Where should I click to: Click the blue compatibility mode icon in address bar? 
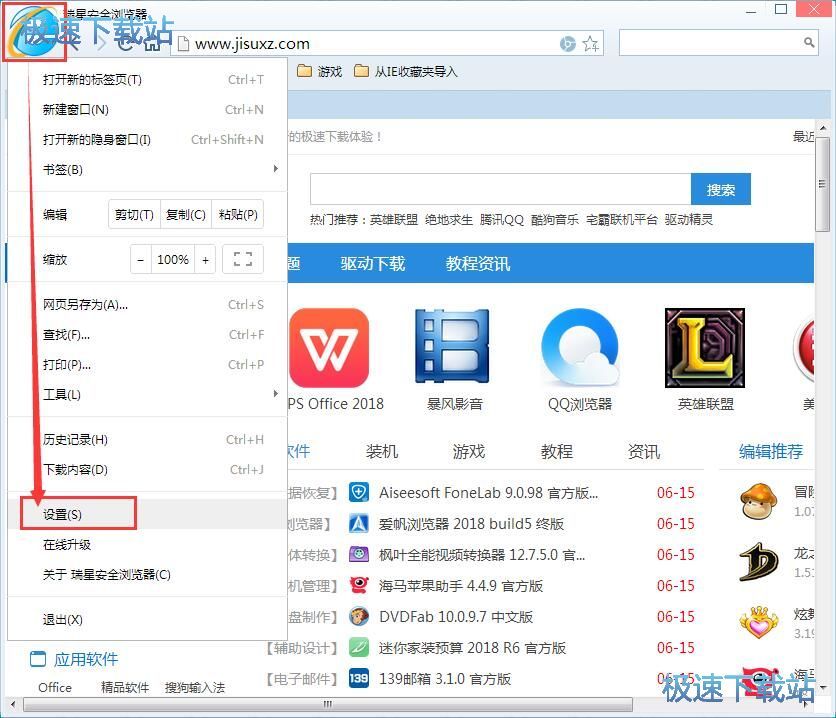[567, 44]
